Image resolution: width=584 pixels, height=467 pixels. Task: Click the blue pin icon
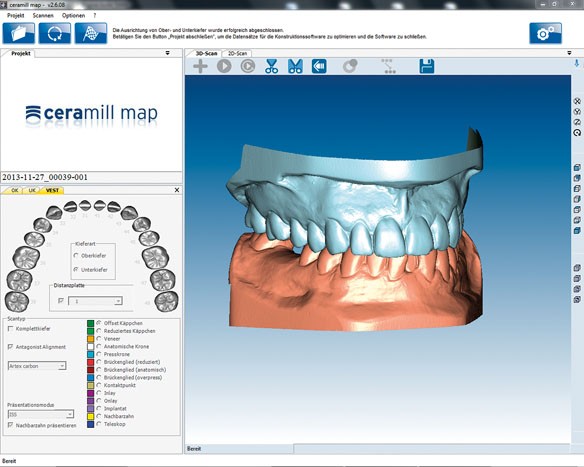pyautogui.click(x=577, y=64)
